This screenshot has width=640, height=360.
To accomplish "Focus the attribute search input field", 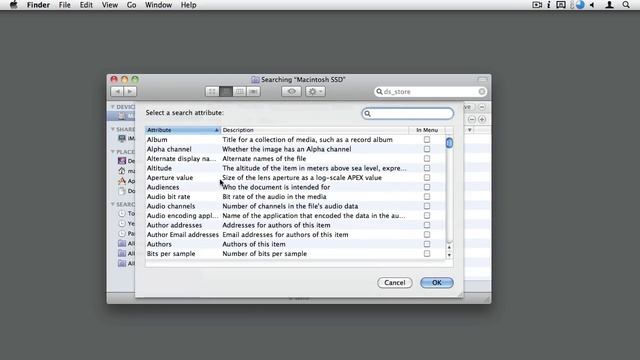I will (x=408, y=113).
